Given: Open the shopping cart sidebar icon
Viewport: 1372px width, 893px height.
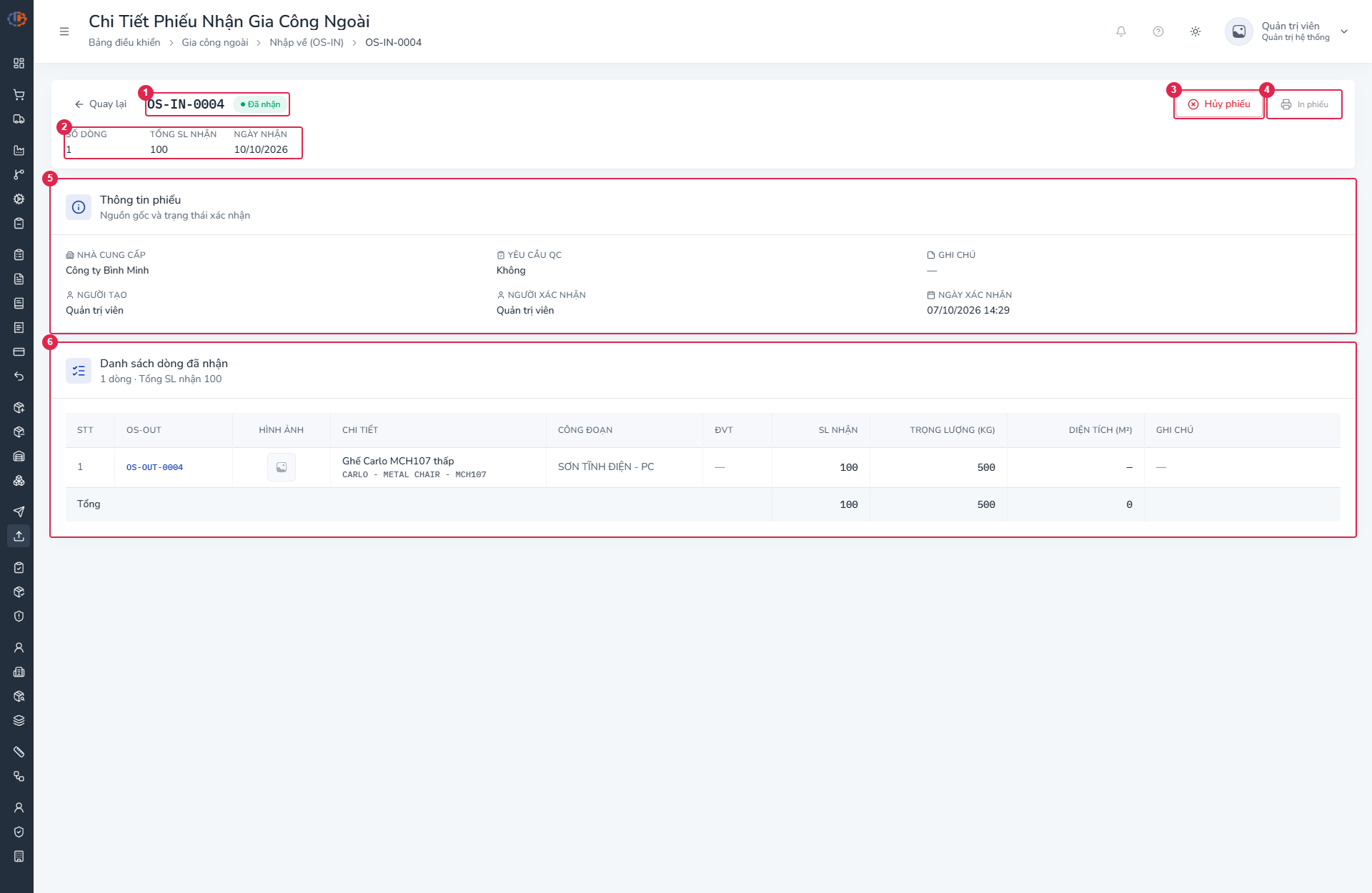Looking at the screenshot, I should coord(19,95).
